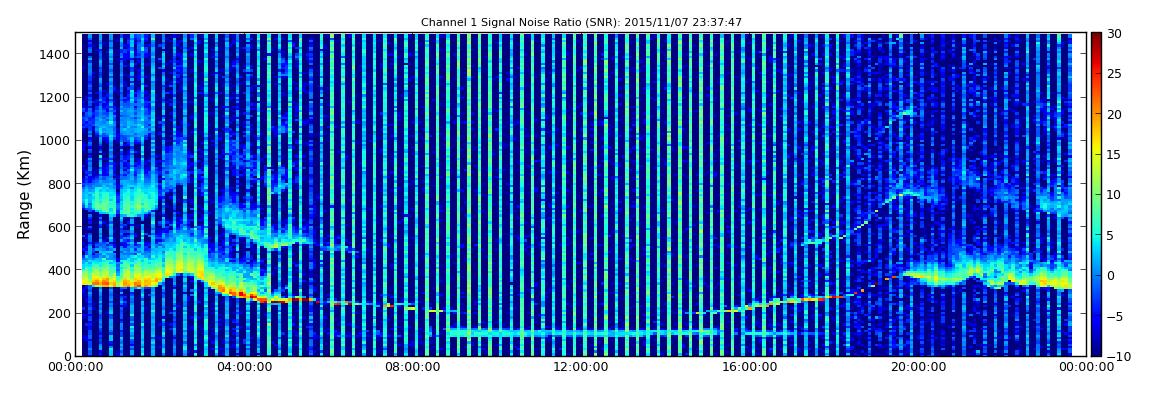Click the 'Range (Km)' y-axis label
This screenshot has width=1150, height=407.
(24, 194)
